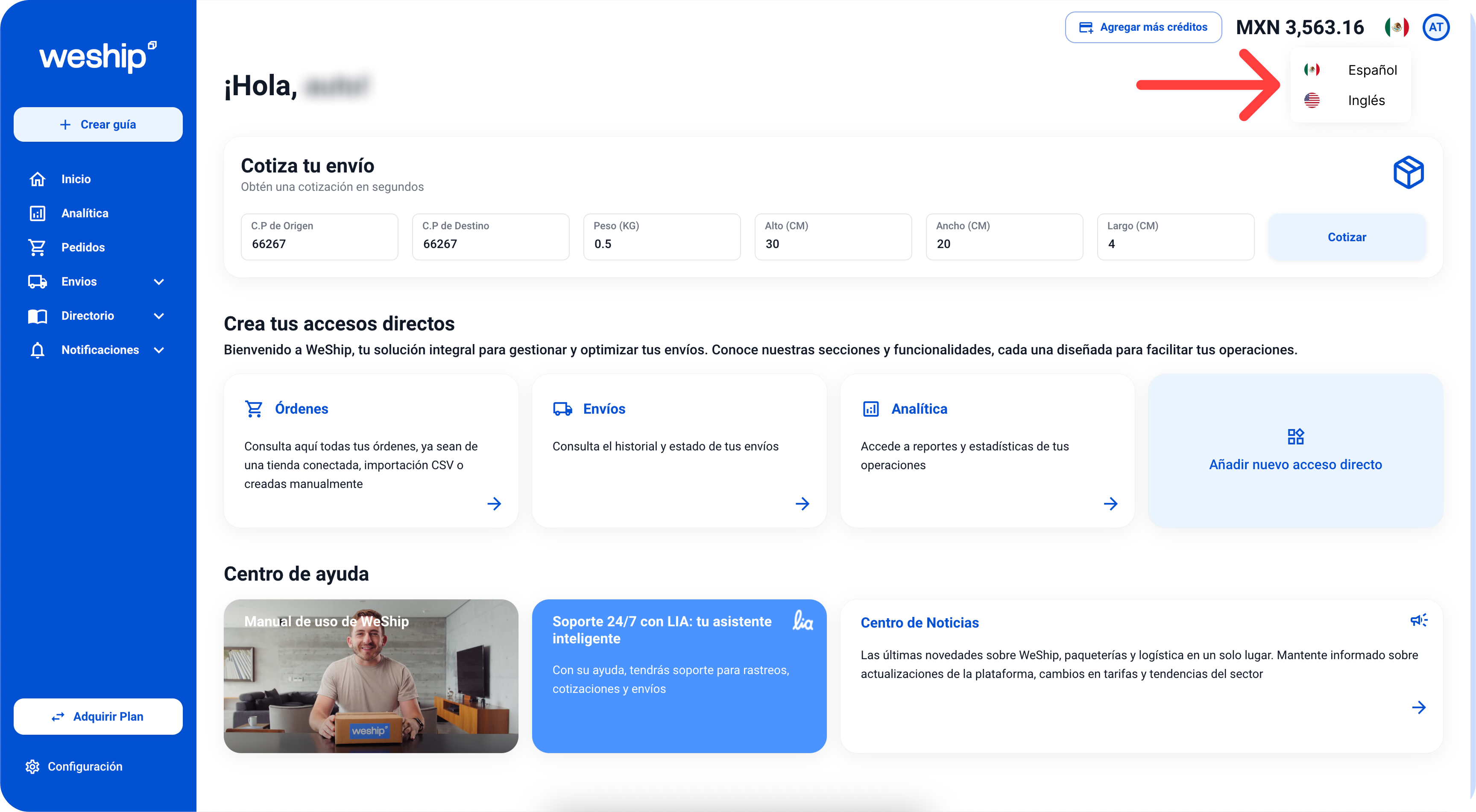Expand the Envíos sidebar submenu chevron

coord(159,282)
